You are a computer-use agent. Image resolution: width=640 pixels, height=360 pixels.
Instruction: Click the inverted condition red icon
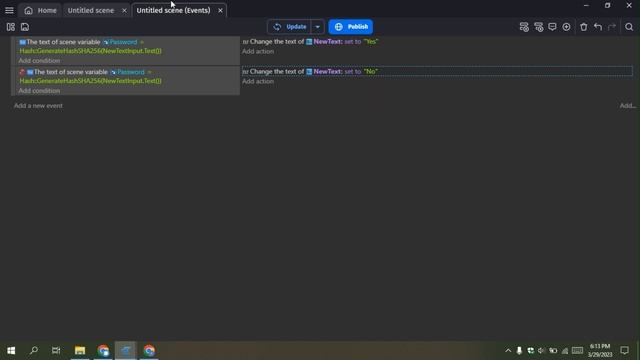click(22, 72)
